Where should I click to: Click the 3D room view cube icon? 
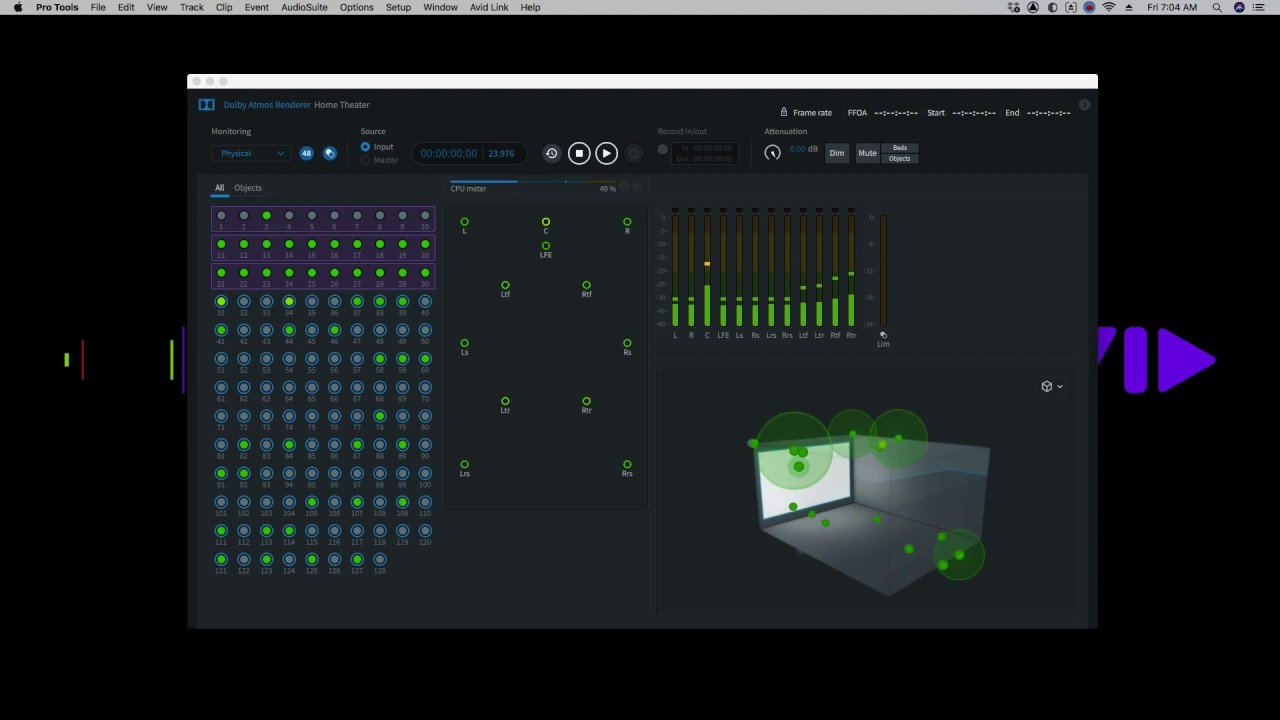point(1047,386)
